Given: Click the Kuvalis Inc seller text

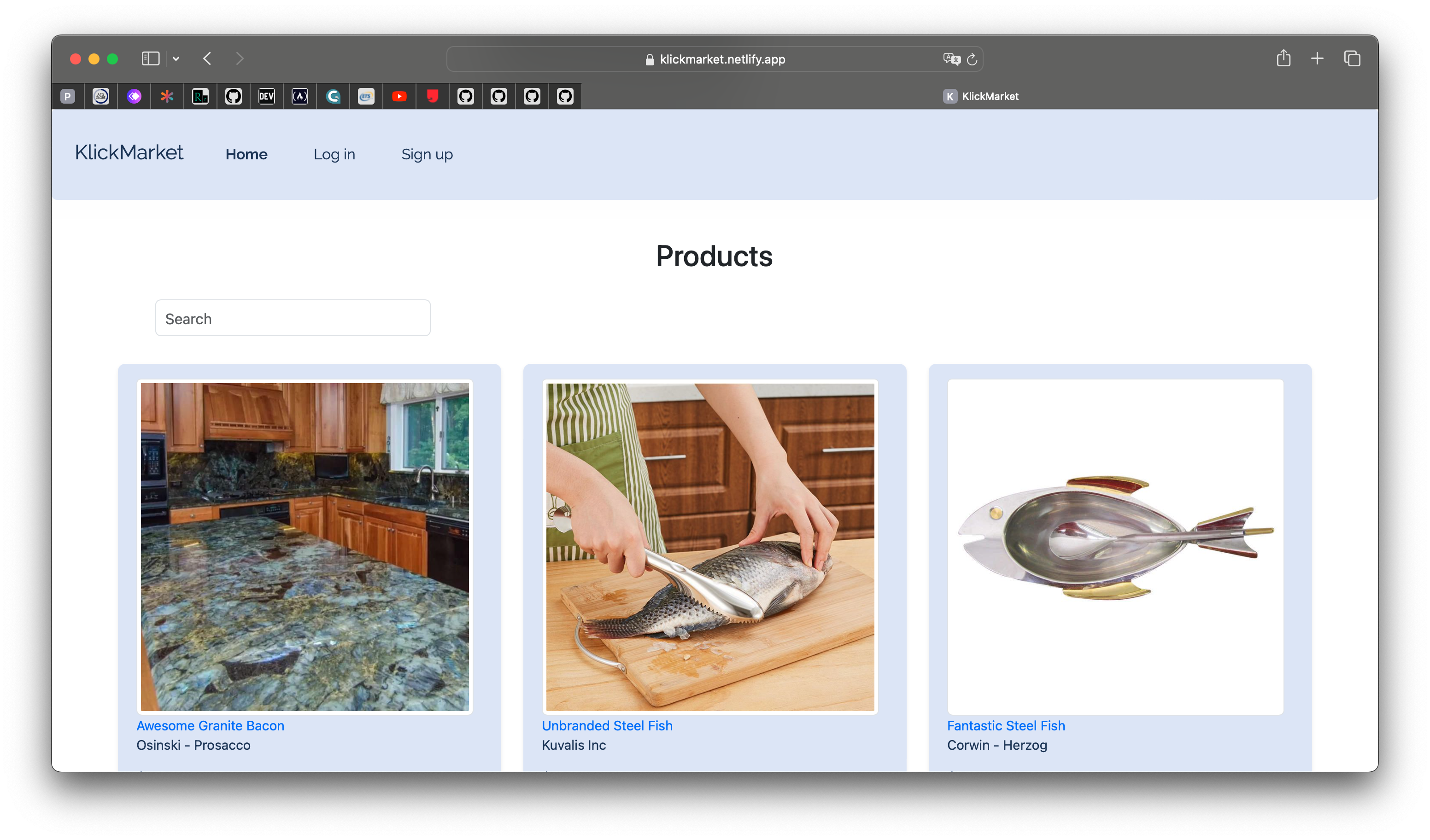Looking at the screenshot, I should [x=574, y=745].
